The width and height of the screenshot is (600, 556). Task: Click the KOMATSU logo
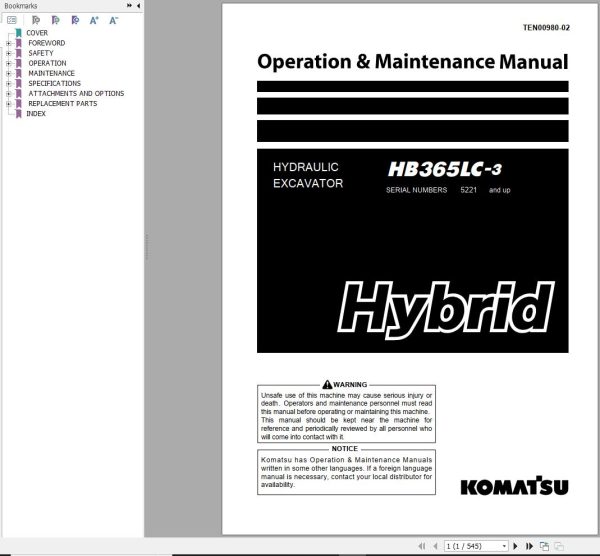[515, 486]
